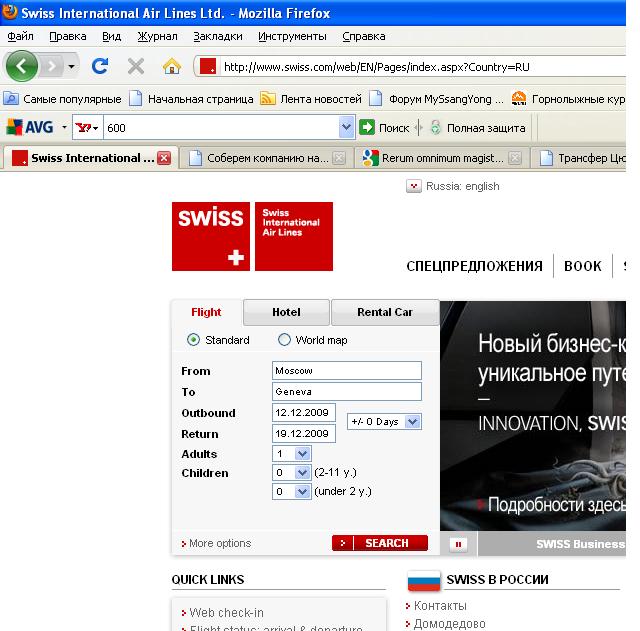Viewport: 640px width, 631px height.
Task: Open the Горнолыжные bookmark with orange icon
Action: 568,99
